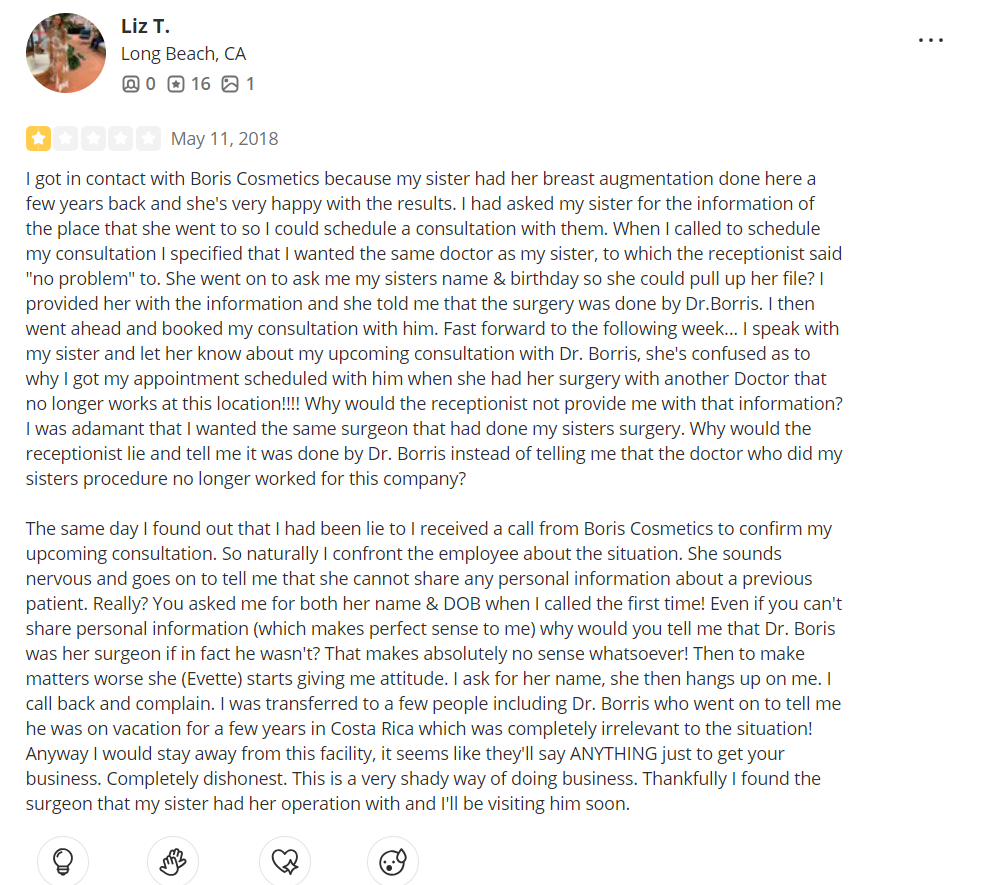Viewport: 991px width, 885px height.
Task: Click the filled first rating star
Action: 39,138
